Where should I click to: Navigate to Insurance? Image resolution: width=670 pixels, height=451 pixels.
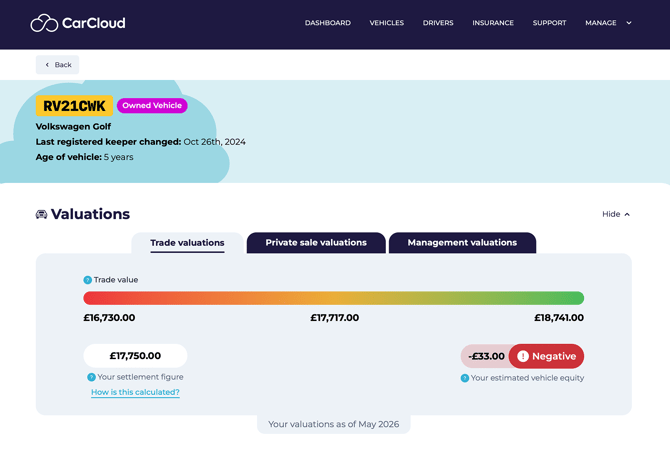pos(493,23)
